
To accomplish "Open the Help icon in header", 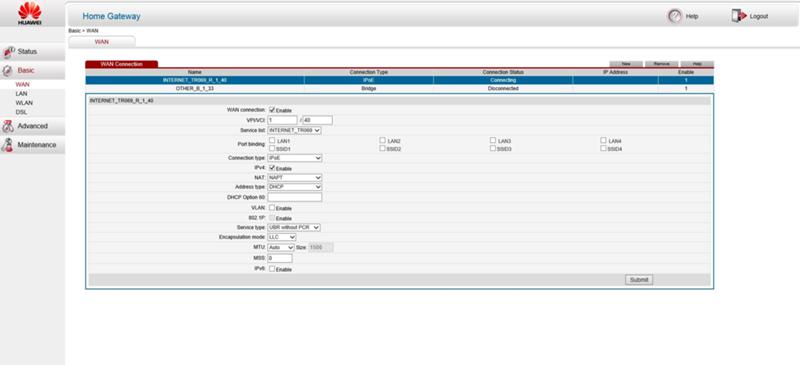I will coord(674,16).
